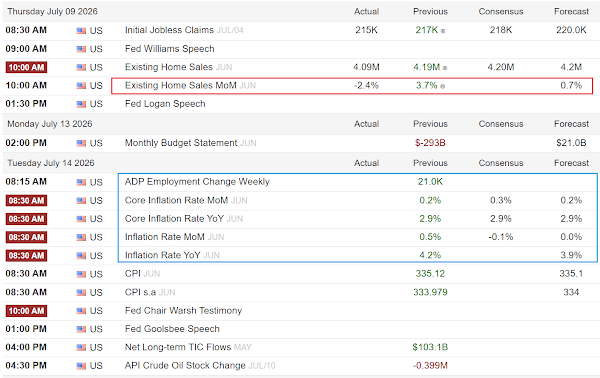Click US flag icon beside Initial Jobless Claims

(x=81, y=31)
